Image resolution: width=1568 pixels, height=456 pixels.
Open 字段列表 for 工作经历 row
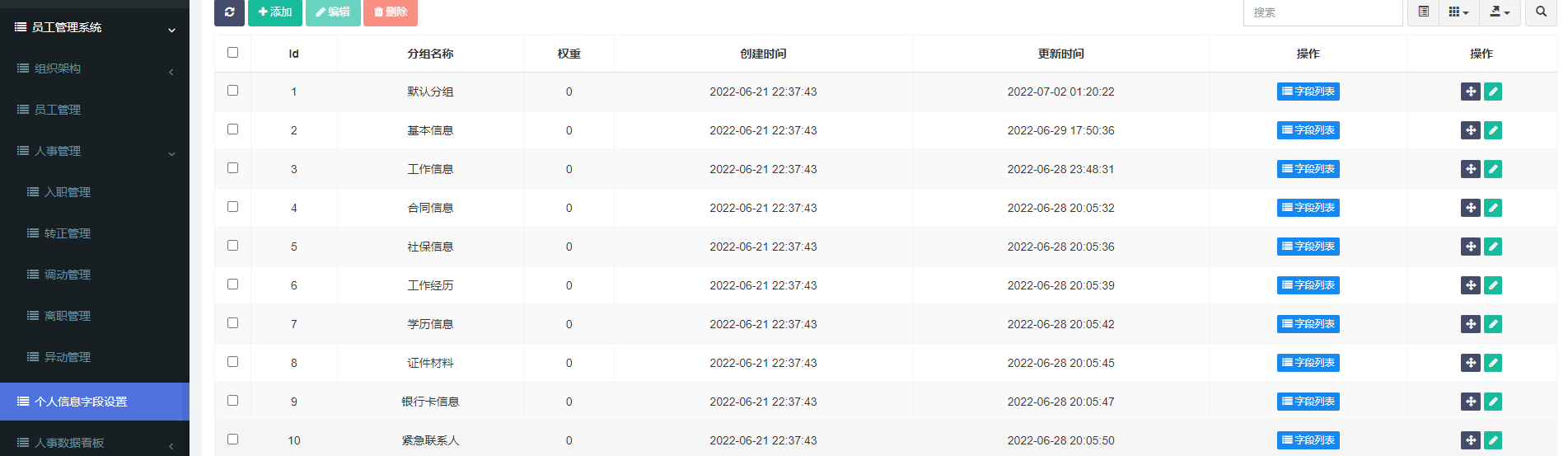pyautogui.click(x=1308, y=285)
